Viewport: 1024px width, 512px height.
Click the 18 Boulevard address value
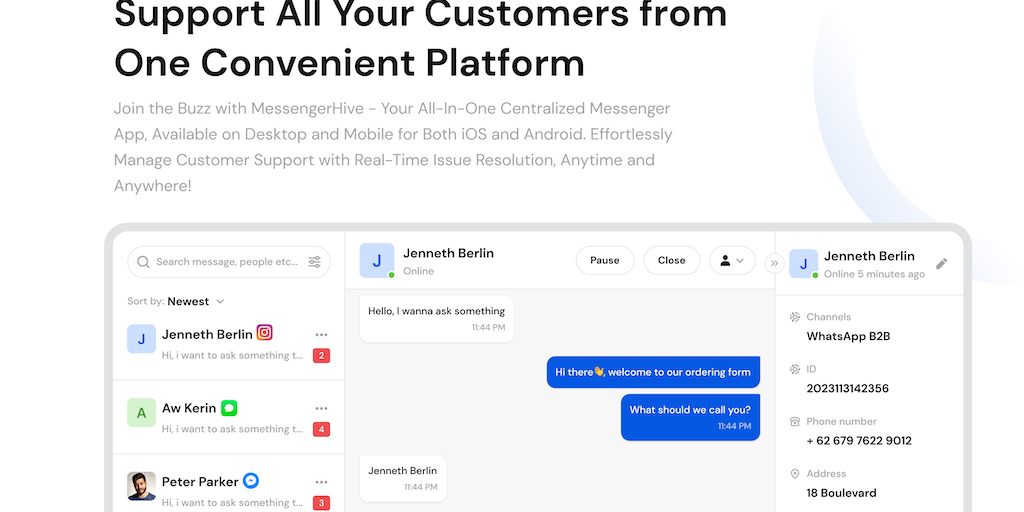841,493
